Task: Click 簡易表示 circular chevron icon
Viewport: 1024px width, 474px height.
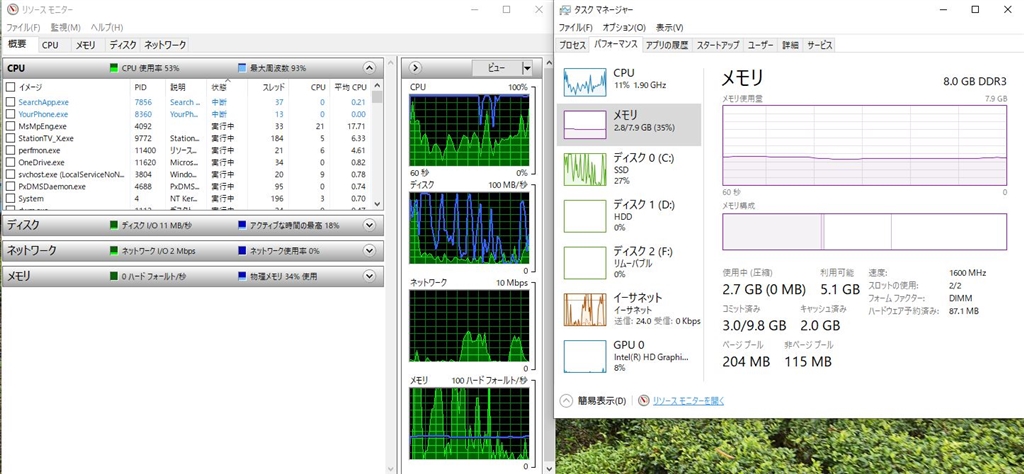Action: (566, 400)
